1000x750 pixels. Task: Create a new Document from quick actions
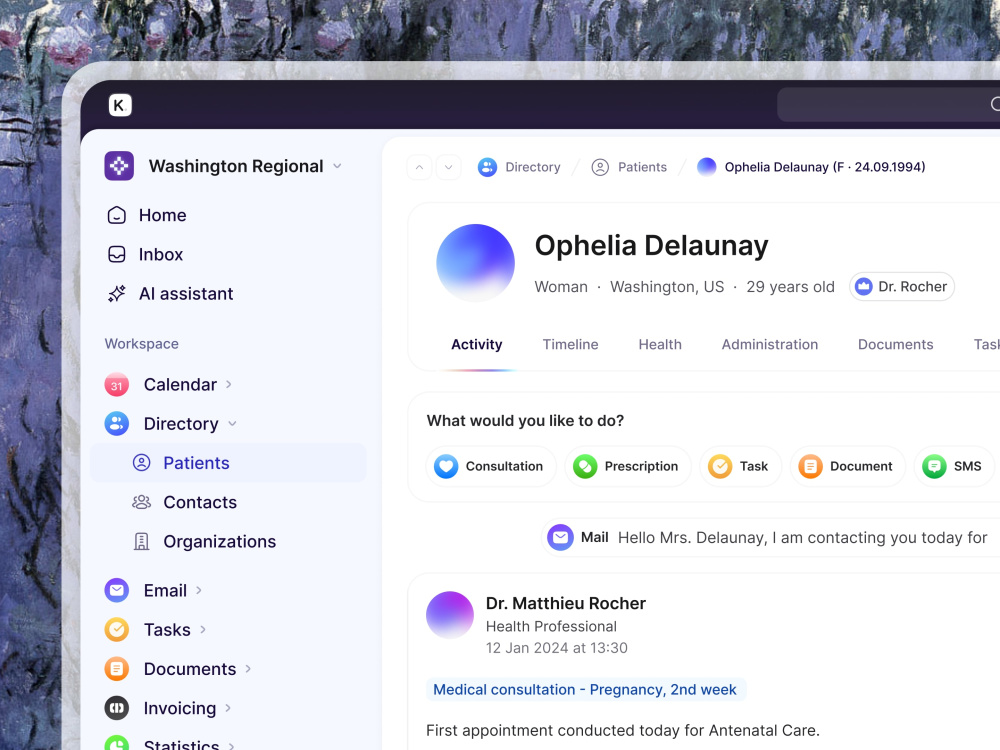pyautogui.click(x=848, y=466)
